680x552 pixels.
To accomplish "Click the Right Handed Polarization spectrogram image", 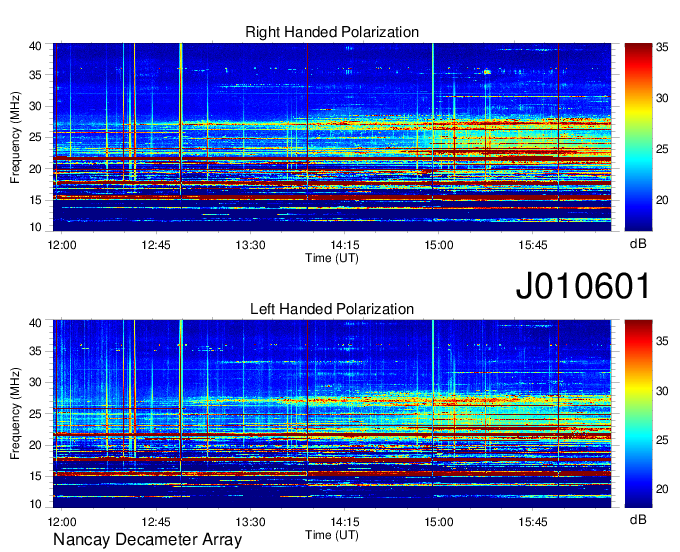I will click(x=332, y=137).
